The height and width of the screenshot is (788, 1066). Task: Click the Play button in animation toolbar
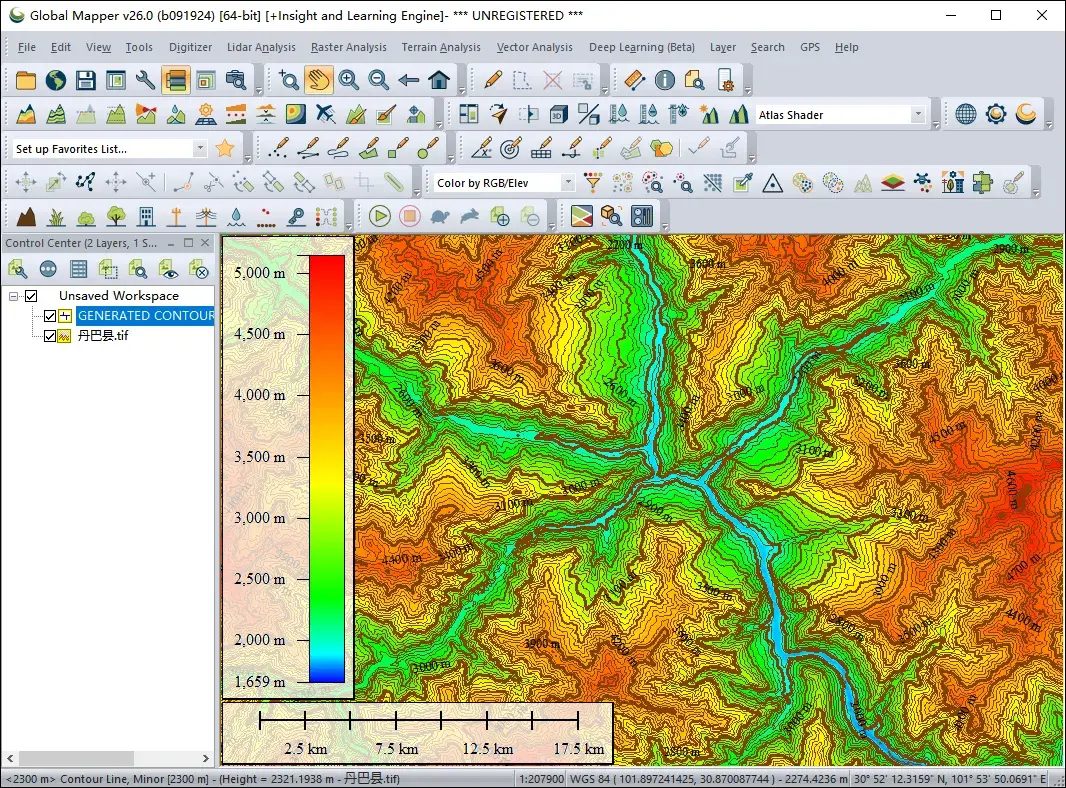click(x=379, y=216)
